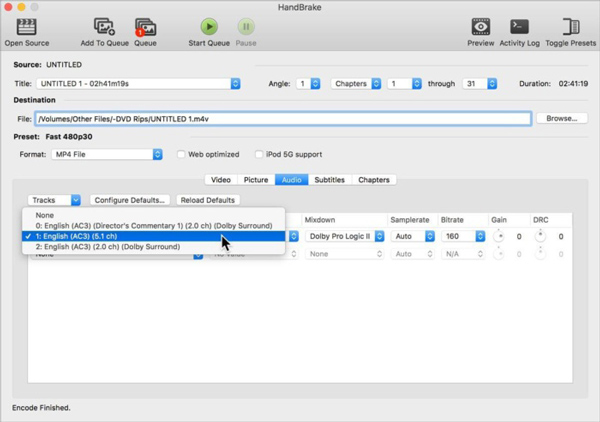Click the Toggle Presets icon
The height and width of the screenshot is (422, 600).
571,27
